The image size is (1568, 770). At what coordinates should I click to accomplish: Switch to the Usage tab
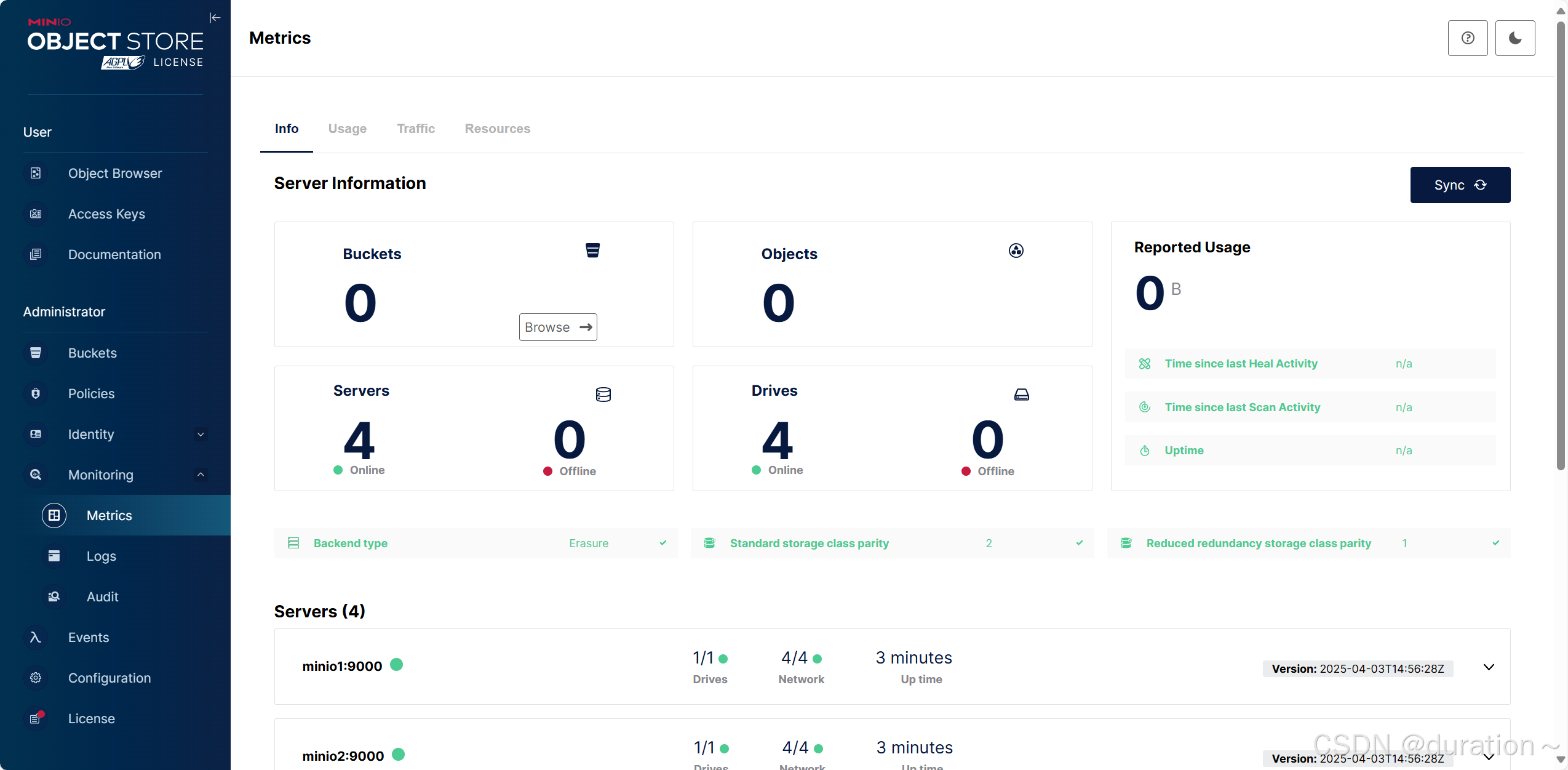pos(347,129)
